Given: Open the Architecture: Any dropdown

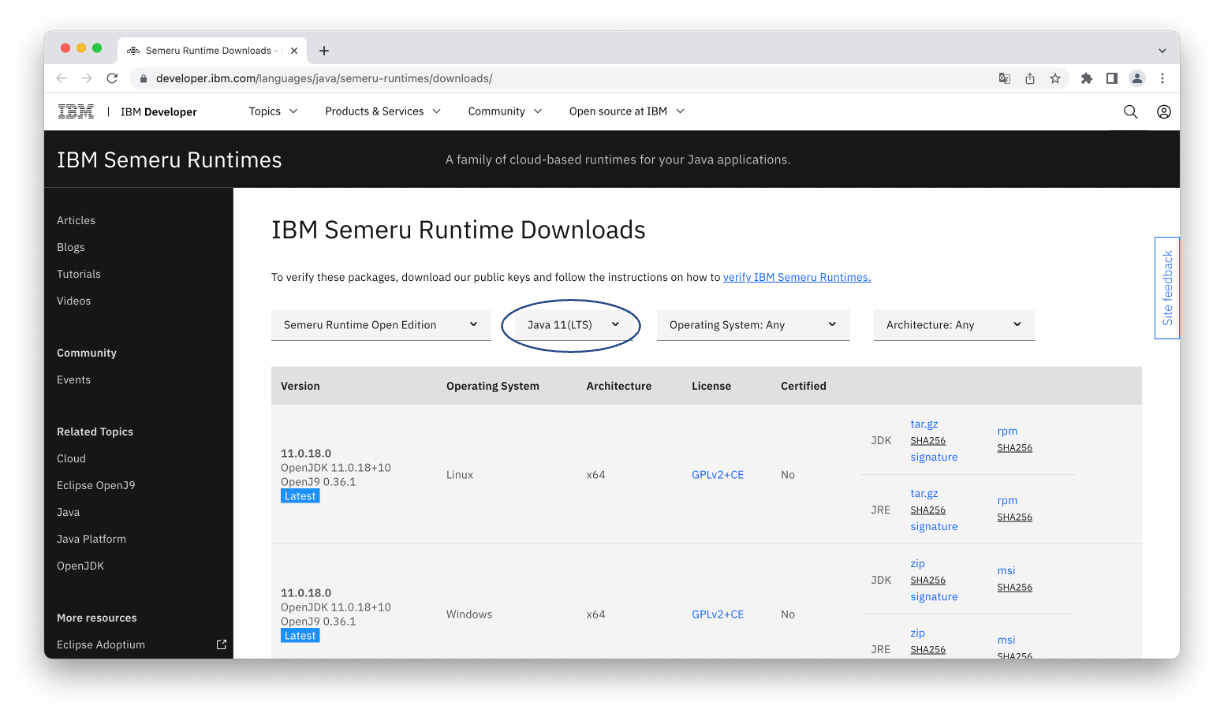Looking at the screenshot, I should [953, 324].
